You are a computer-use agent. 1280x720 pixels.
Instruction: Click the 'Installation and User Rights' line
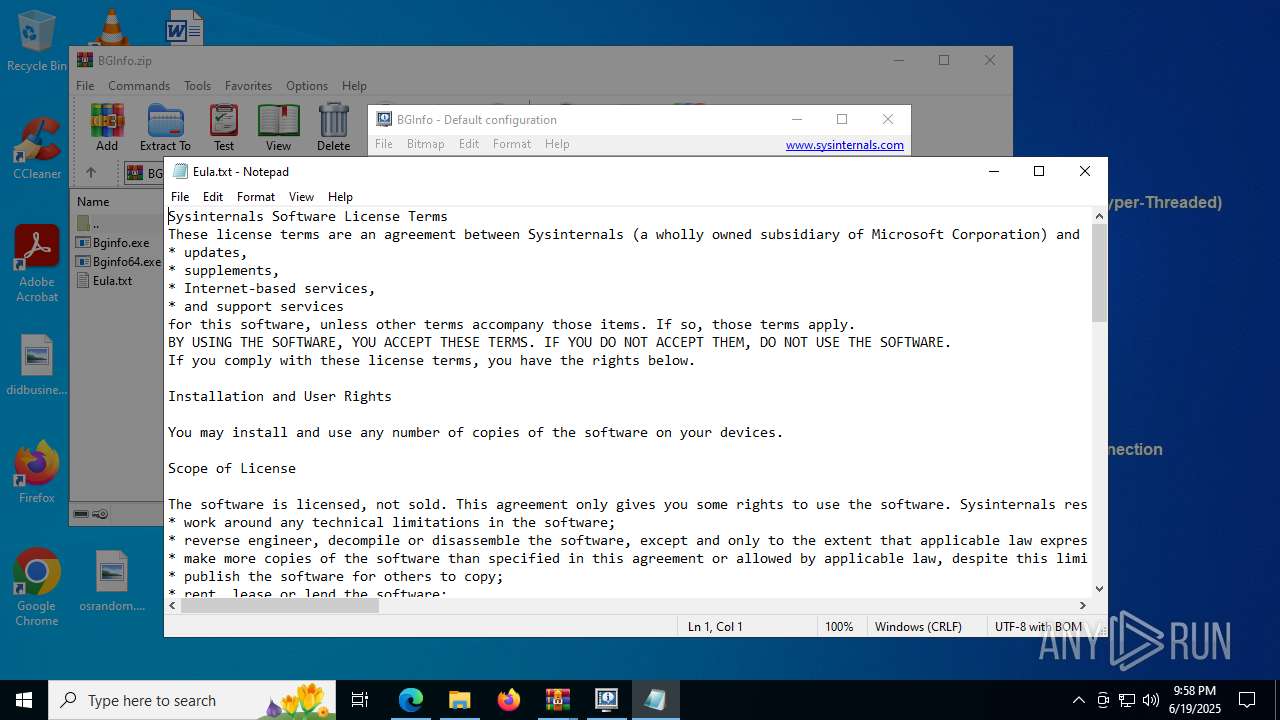[280, 396]
